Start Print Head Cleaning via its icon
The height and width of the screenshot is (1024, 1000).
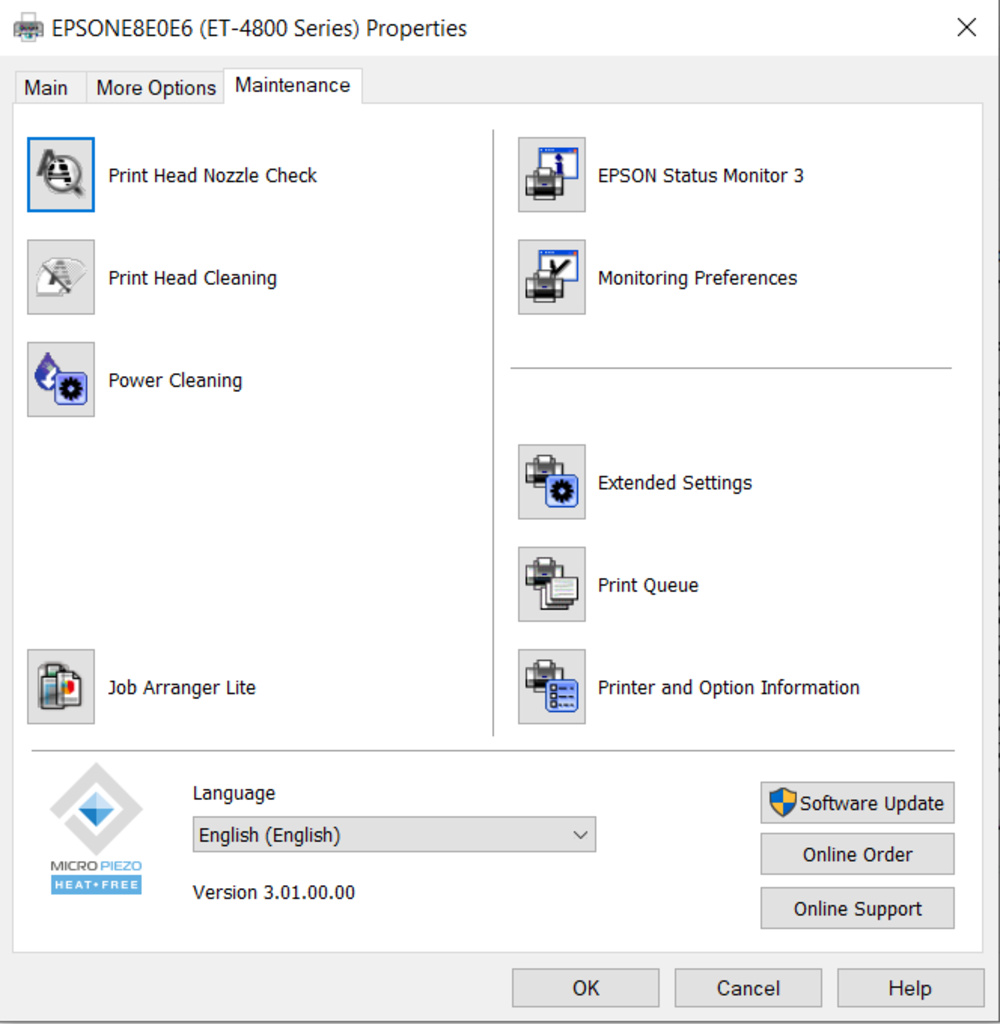[61, 278]
